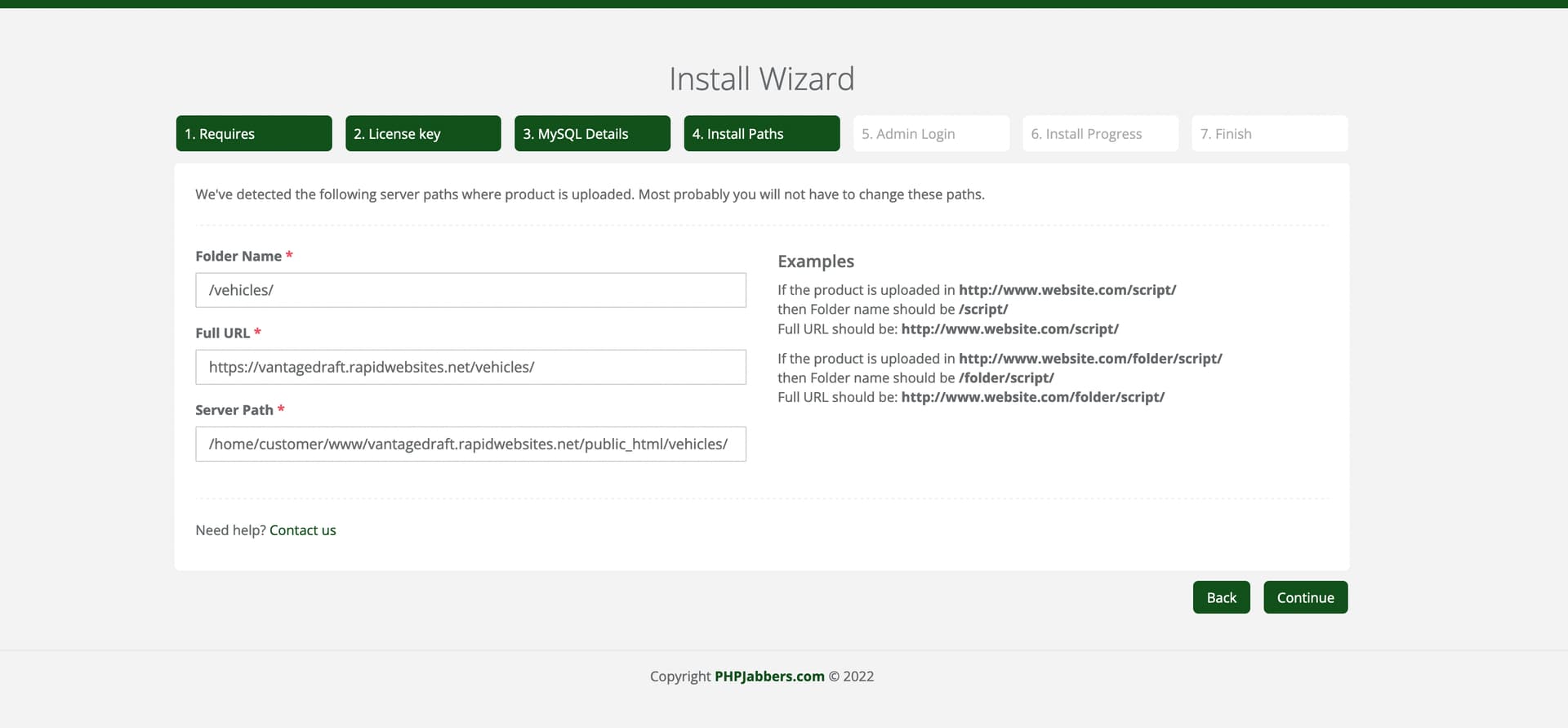Go to step 1. Requires
1568x728 pixels.
pyautogui.click(x=253, y=133)
